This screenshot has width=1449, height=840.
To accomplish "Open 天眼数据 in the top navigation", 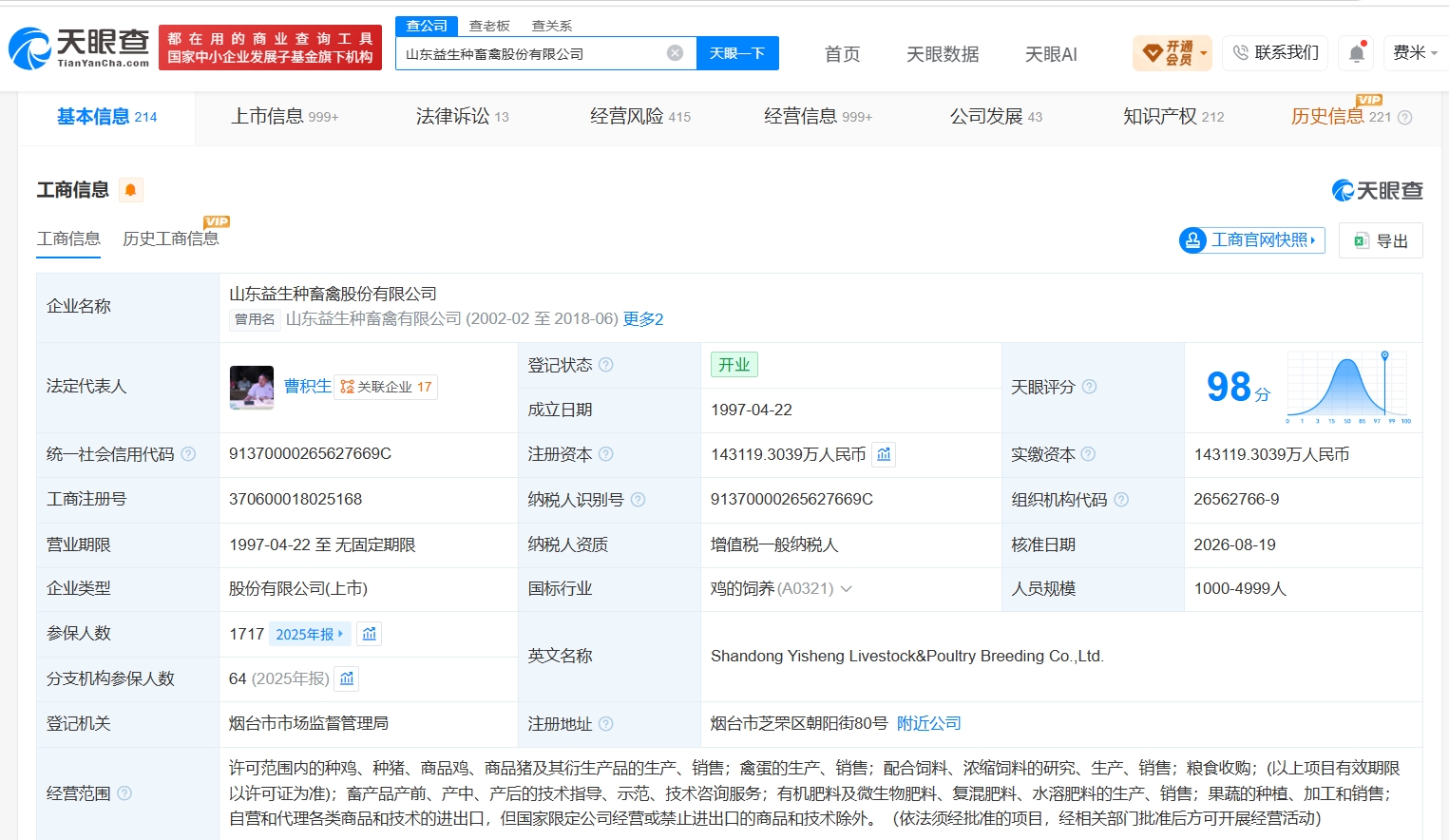I will click(x=943, y=54).
